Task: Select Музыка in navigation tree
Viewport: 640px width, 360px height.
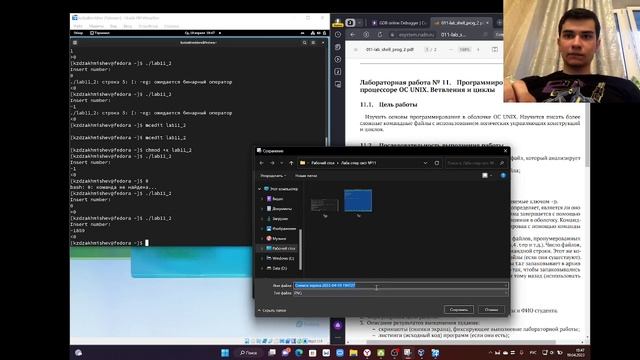Action: [279, 238]
